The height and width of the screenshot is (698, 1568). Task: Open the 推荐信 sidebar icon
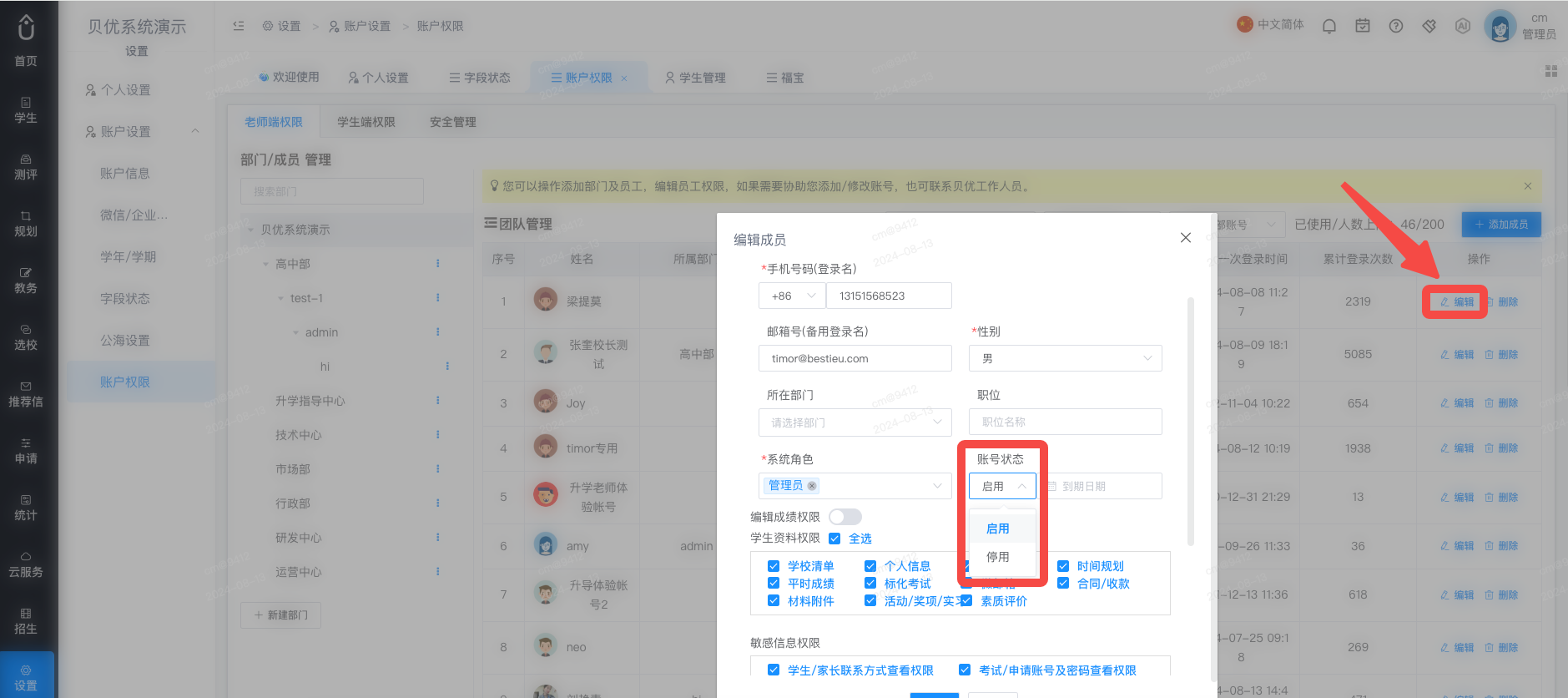coord(26,394)
